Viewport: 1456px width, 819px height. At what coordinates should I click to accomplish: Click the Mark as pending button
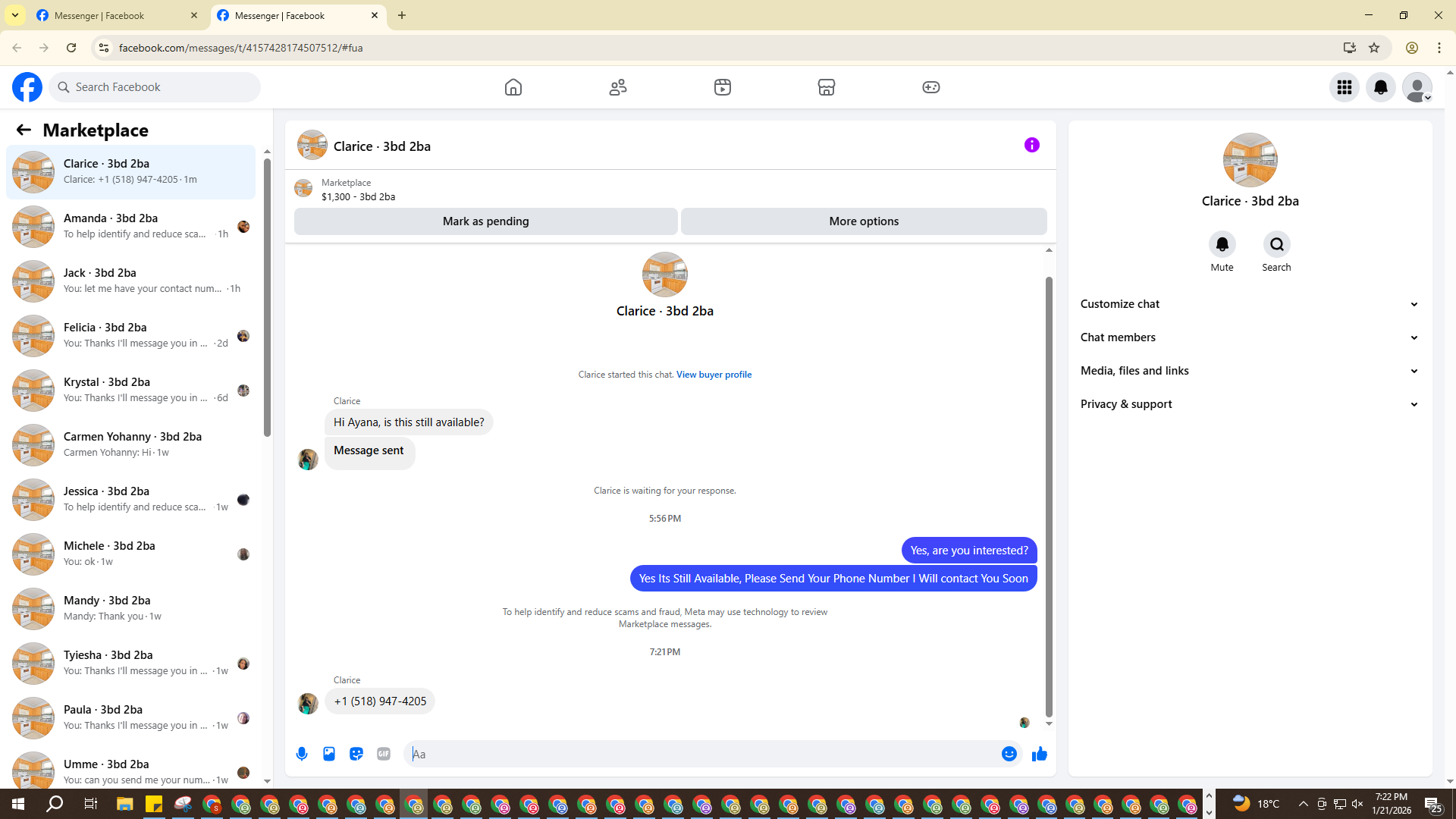(x=485, y=221)
